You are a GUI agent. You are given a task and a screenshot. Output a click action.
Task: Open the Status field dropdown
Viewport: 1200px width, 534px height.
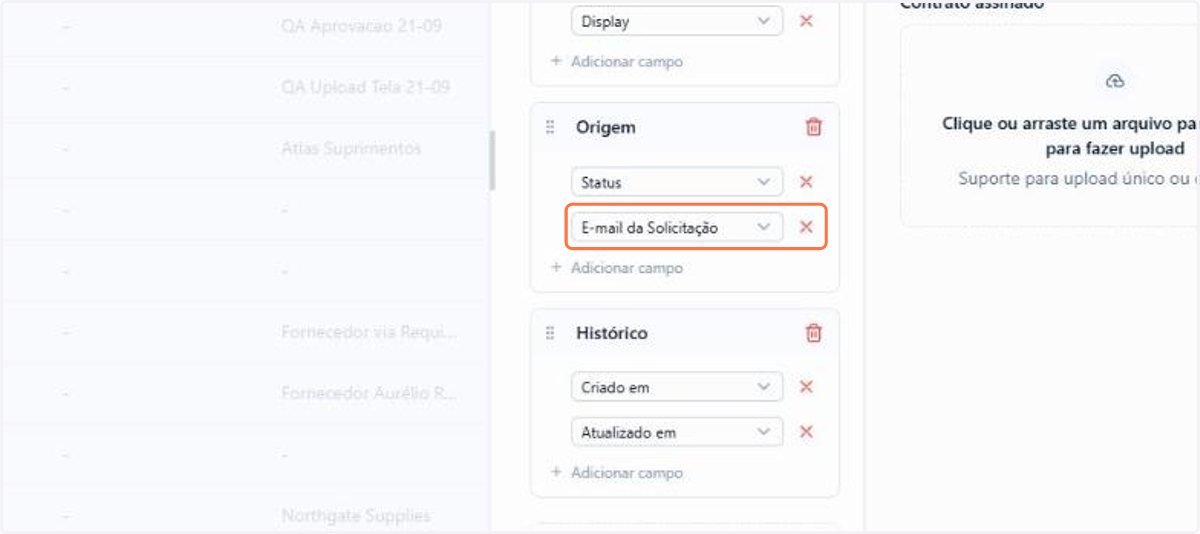(x=677, y=182)
